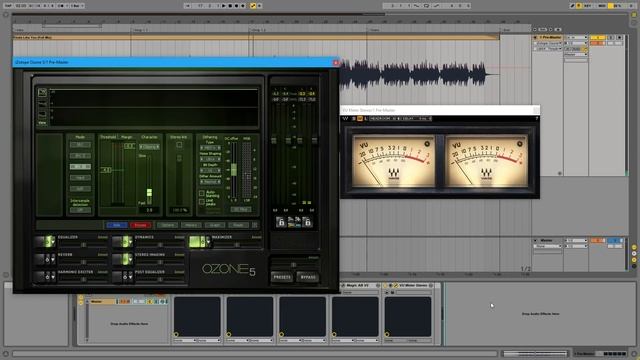Click the right output meter lock icon

coord(307,222)
